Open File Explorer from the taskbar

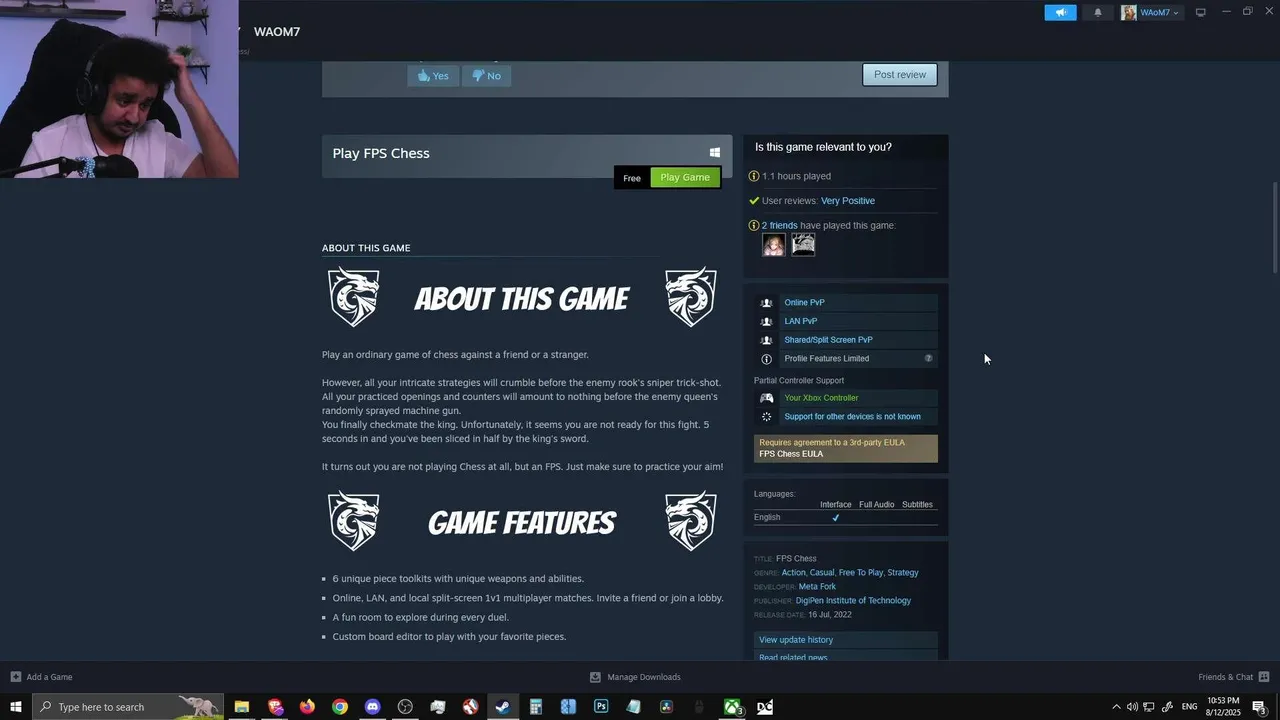tap(242, 707)
